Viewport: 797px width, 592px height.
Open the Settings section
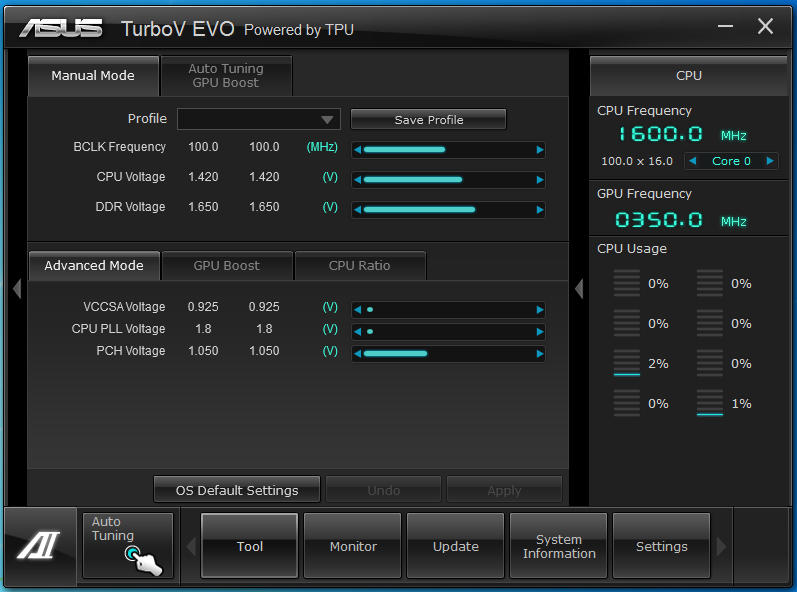[661, 545]
